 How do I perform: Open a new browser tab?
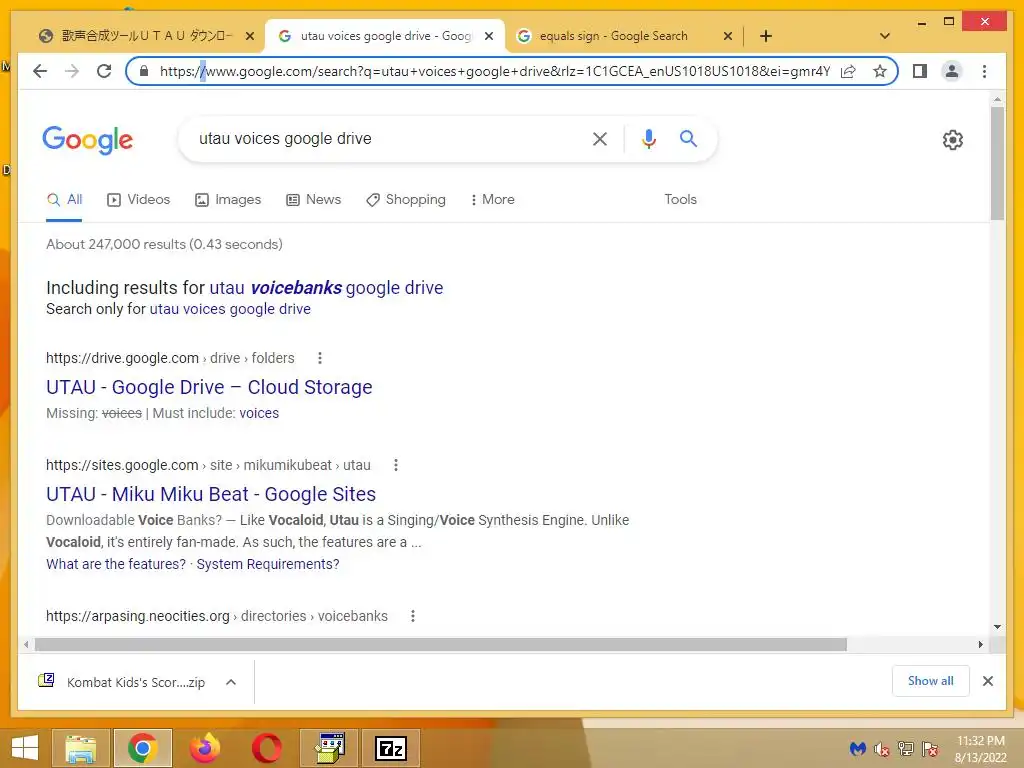tap(766, 36)
